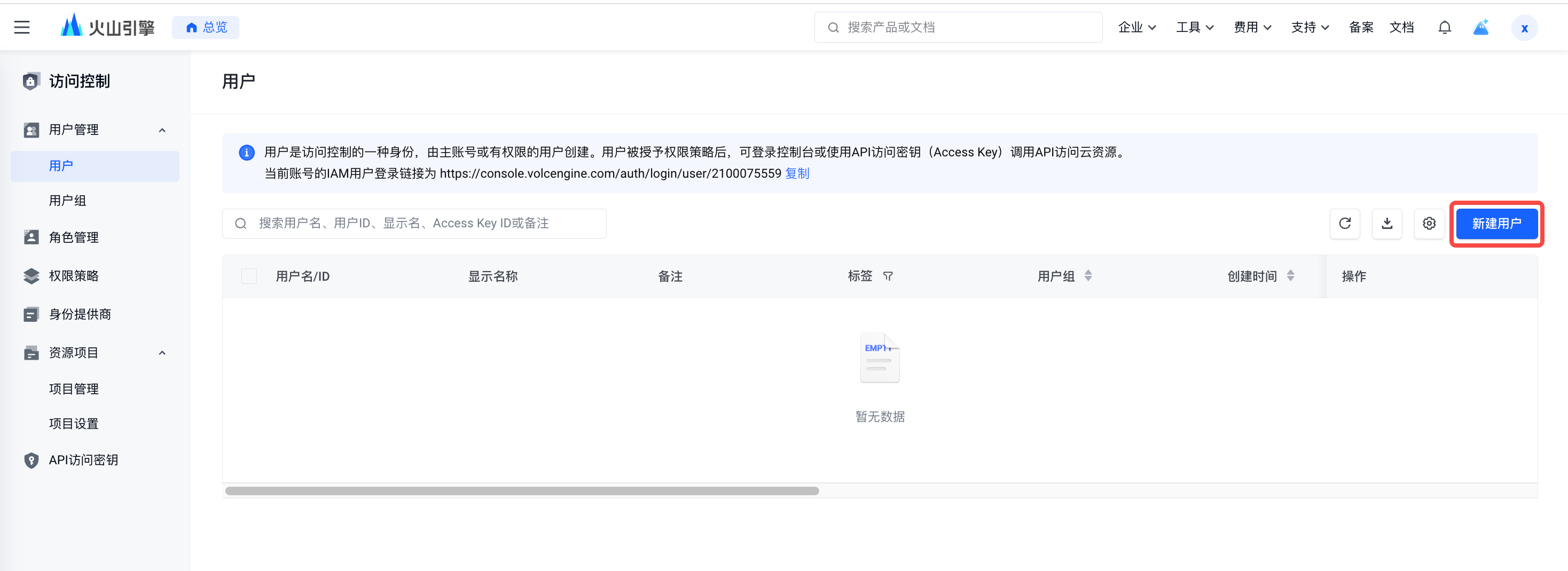Refresh the user list
This screenshot has width=1568, height=571.
(1345, 224)
